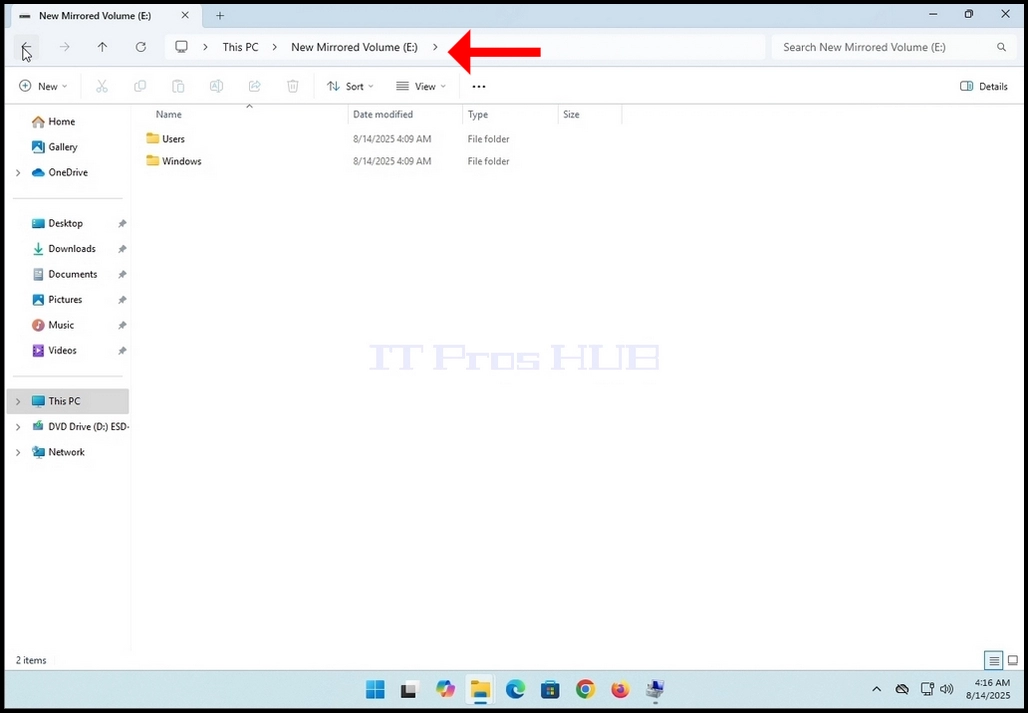Screen dimensions: 1028x713
Task: Open the Sort dropdown
Action: pyautogui.click(x=350, y=87)
